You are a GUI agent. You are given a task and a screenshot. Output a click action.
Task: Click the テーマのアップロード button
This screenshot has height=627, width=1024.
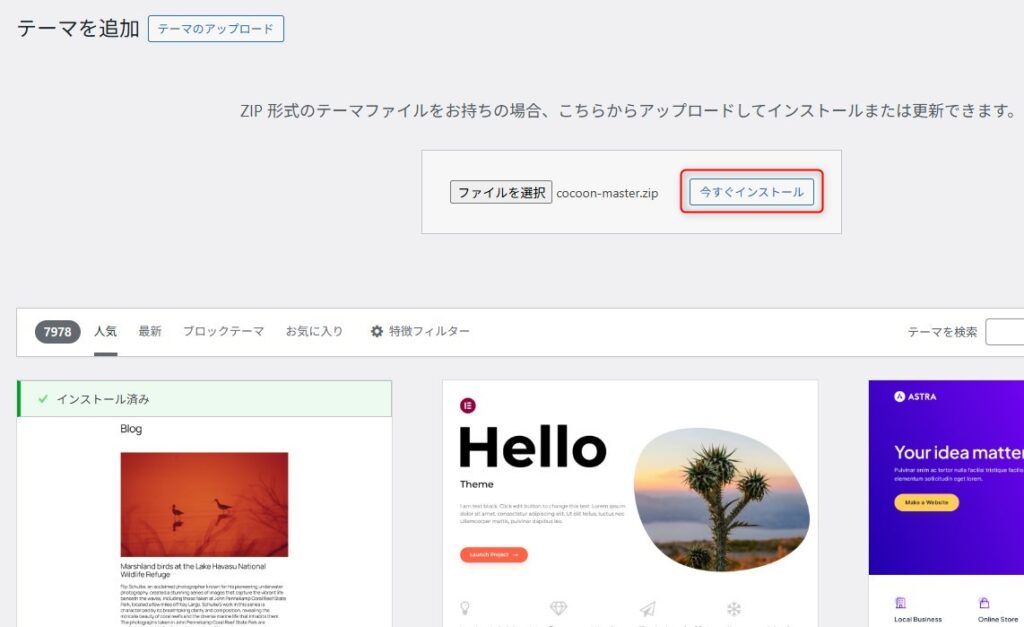click(x=216, y=29)
